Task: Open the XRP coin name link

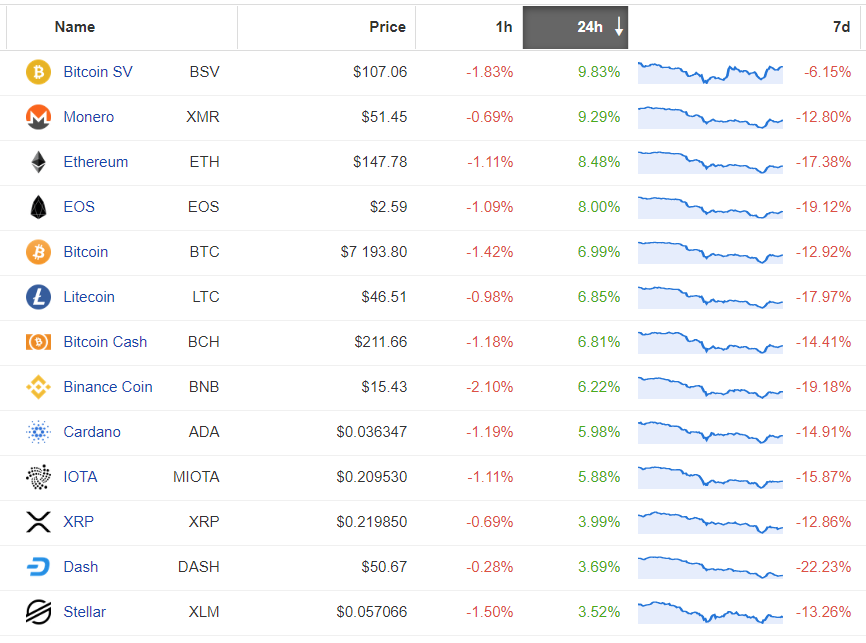Action: click(x=78, y=522)
